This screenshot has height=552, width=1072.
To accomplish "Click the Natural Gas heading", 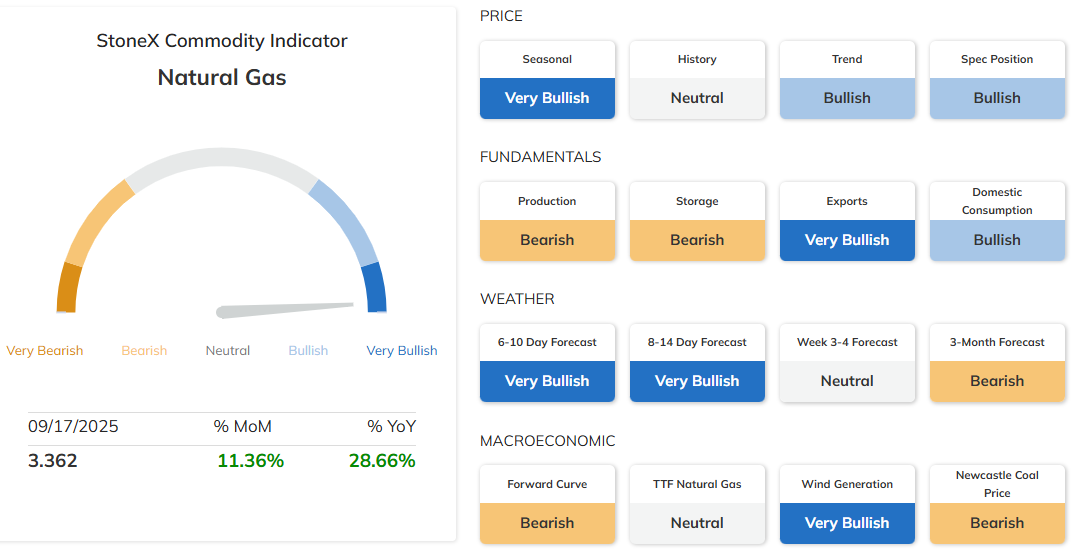I will [x=222, y=77].
